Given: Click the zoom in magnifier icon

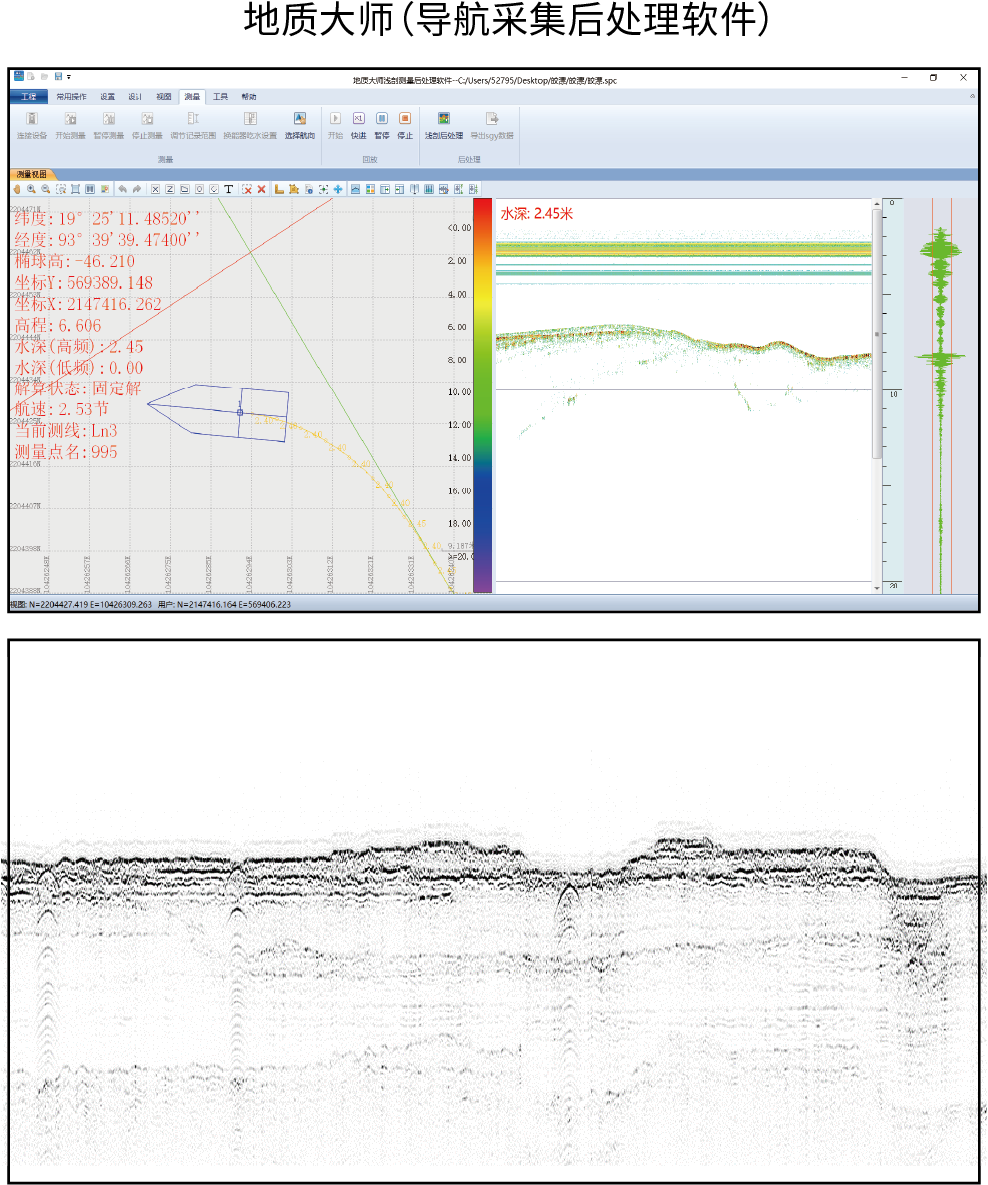Looking at the screenshot, I should pos(31,189).
